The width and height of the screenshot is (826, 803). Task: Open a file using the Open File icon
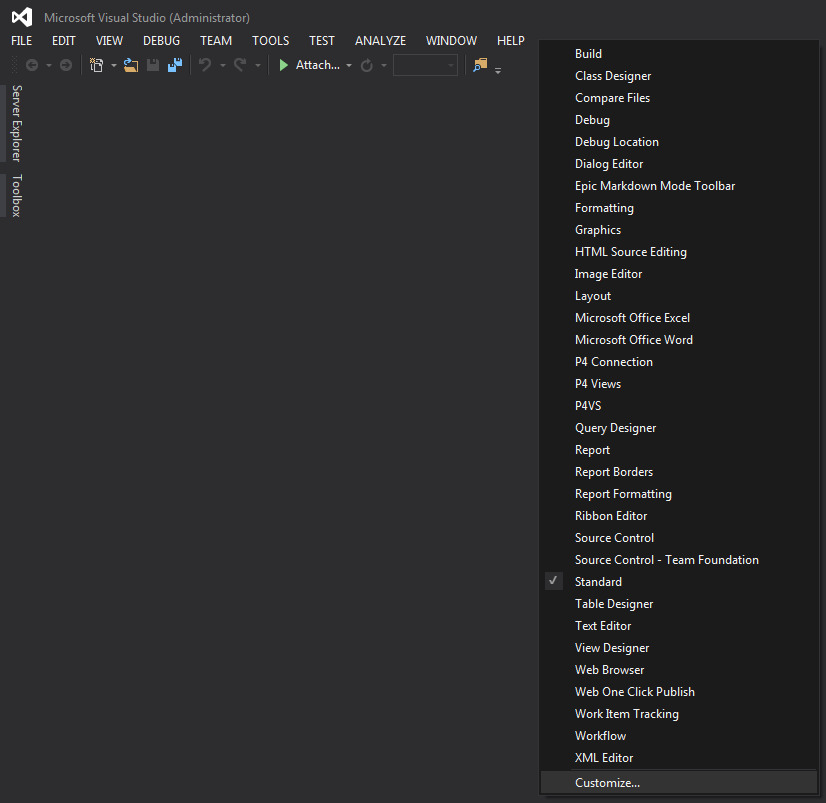[x=131, y=64]
